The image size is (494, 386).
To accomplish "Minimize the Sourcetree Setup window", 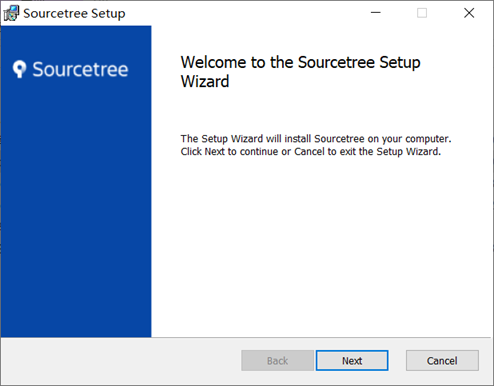I will pos(376,13).
